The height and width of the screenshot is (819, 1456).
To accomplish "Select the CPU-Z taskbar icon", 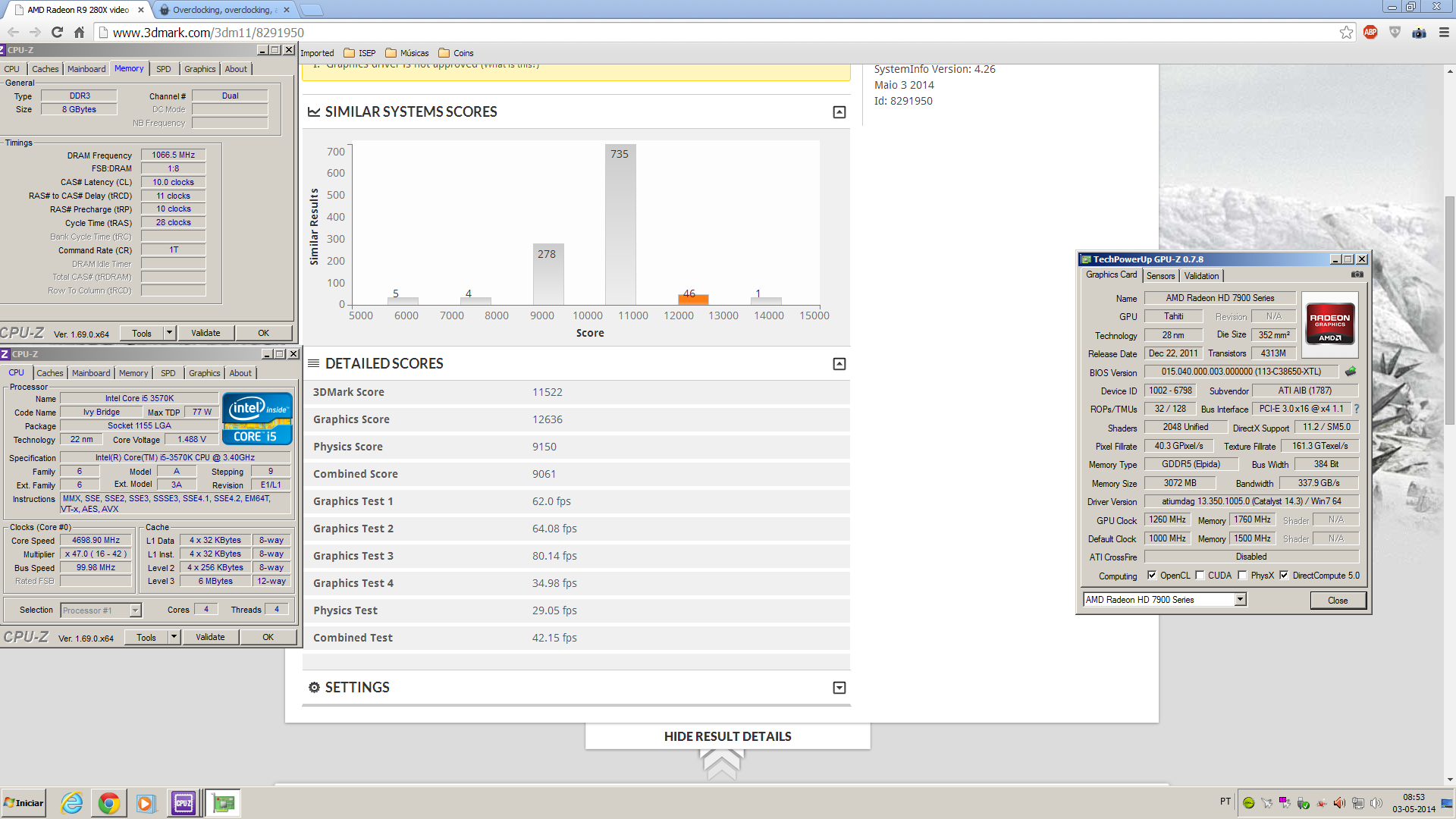I will (184, 803).
